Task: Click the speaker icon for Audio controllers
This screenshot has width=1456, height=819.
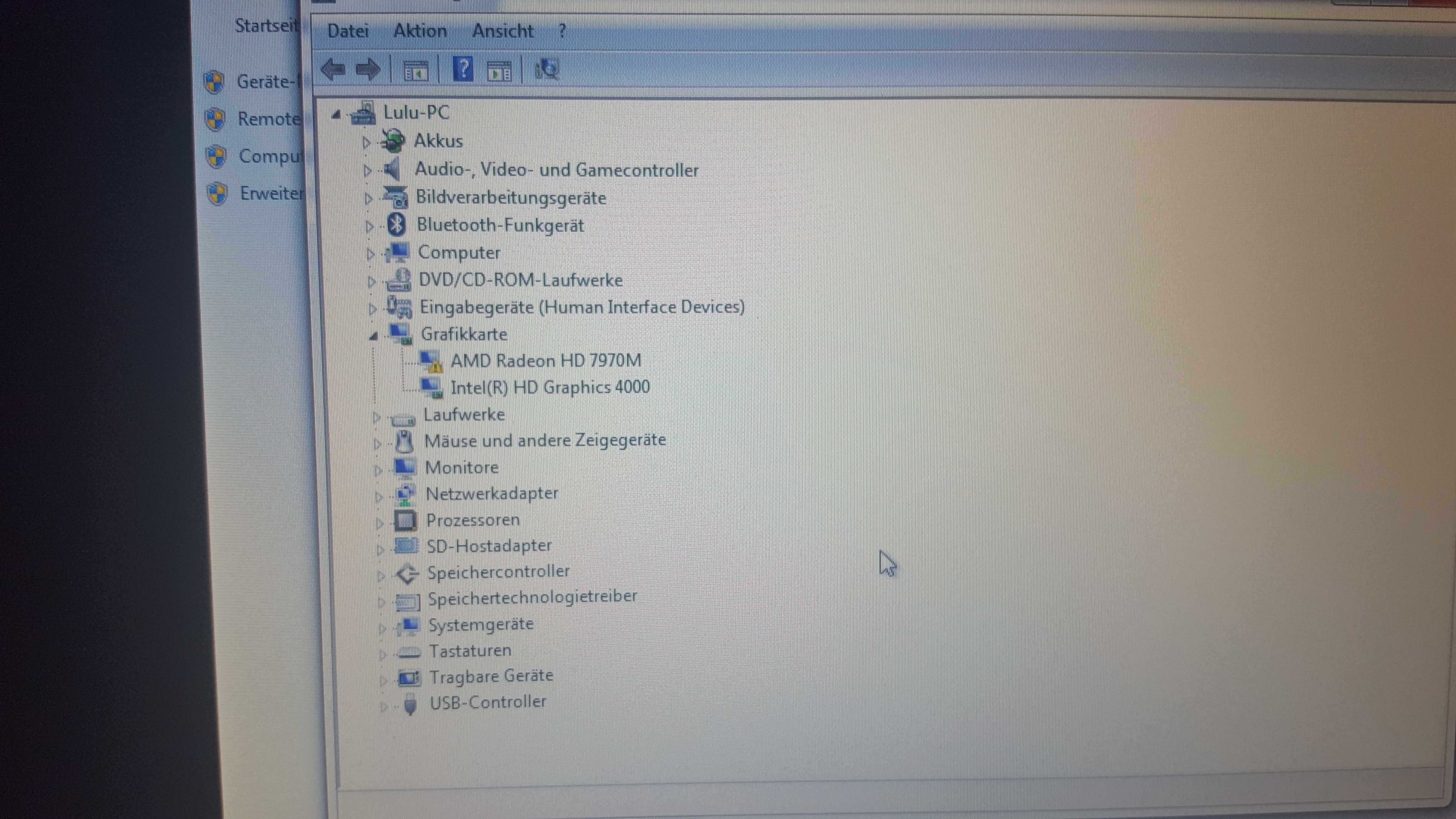Action: point(392,169)
